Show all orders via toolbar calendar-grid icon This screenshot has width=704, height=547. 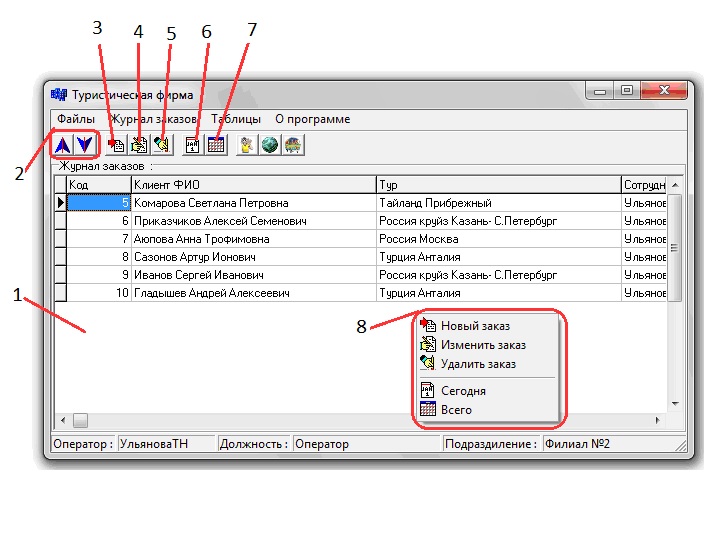[215, 146]
